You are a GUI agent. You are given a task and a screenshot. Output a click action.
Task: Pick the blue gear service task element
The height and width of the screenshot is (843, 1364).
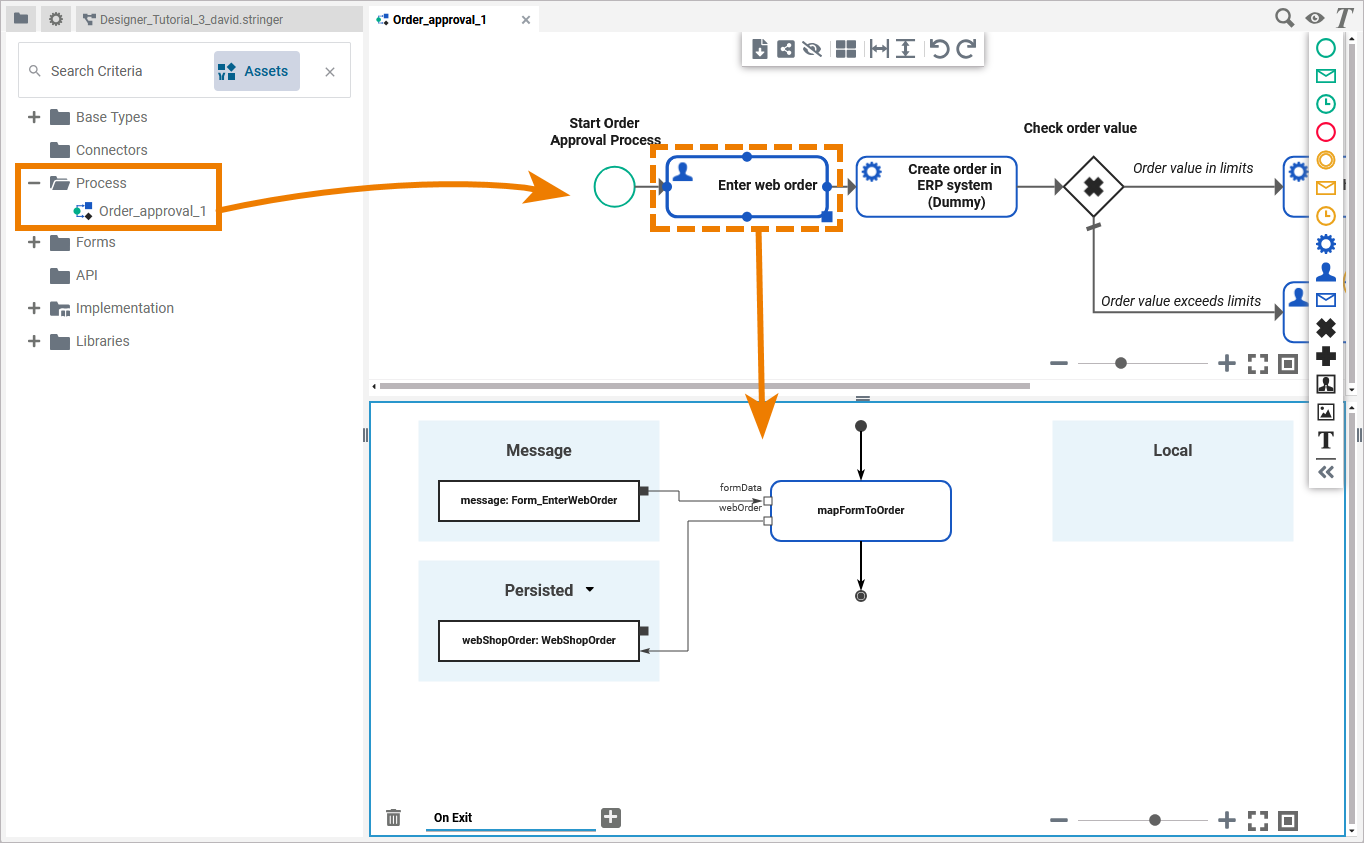point(1326,244)
